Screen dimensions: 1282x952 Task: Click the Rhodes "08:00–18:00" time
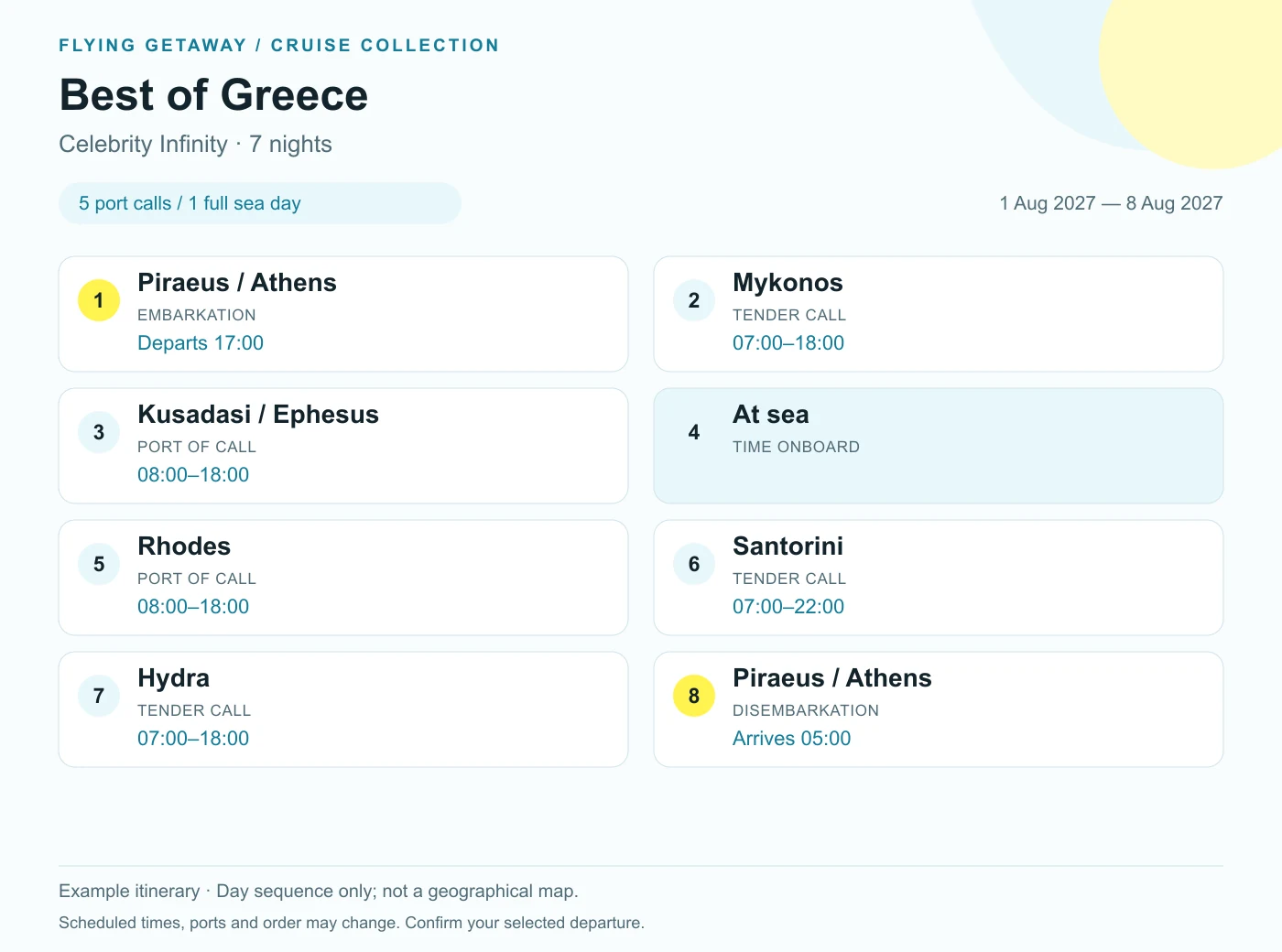(193, 607)
